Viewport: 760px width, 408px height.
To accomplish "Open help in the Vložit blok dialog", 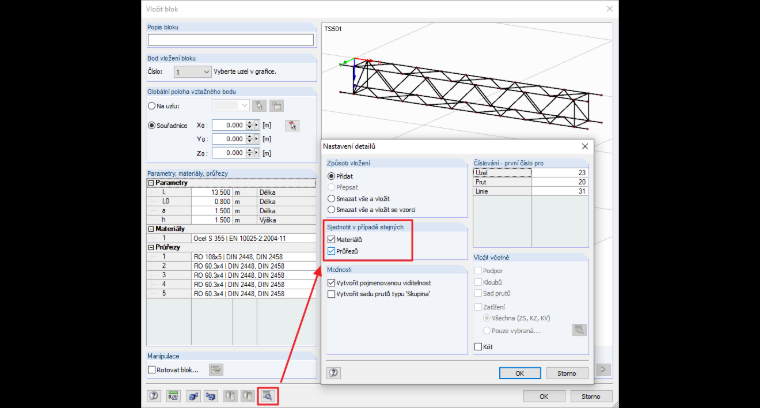I will pos(154,396).
